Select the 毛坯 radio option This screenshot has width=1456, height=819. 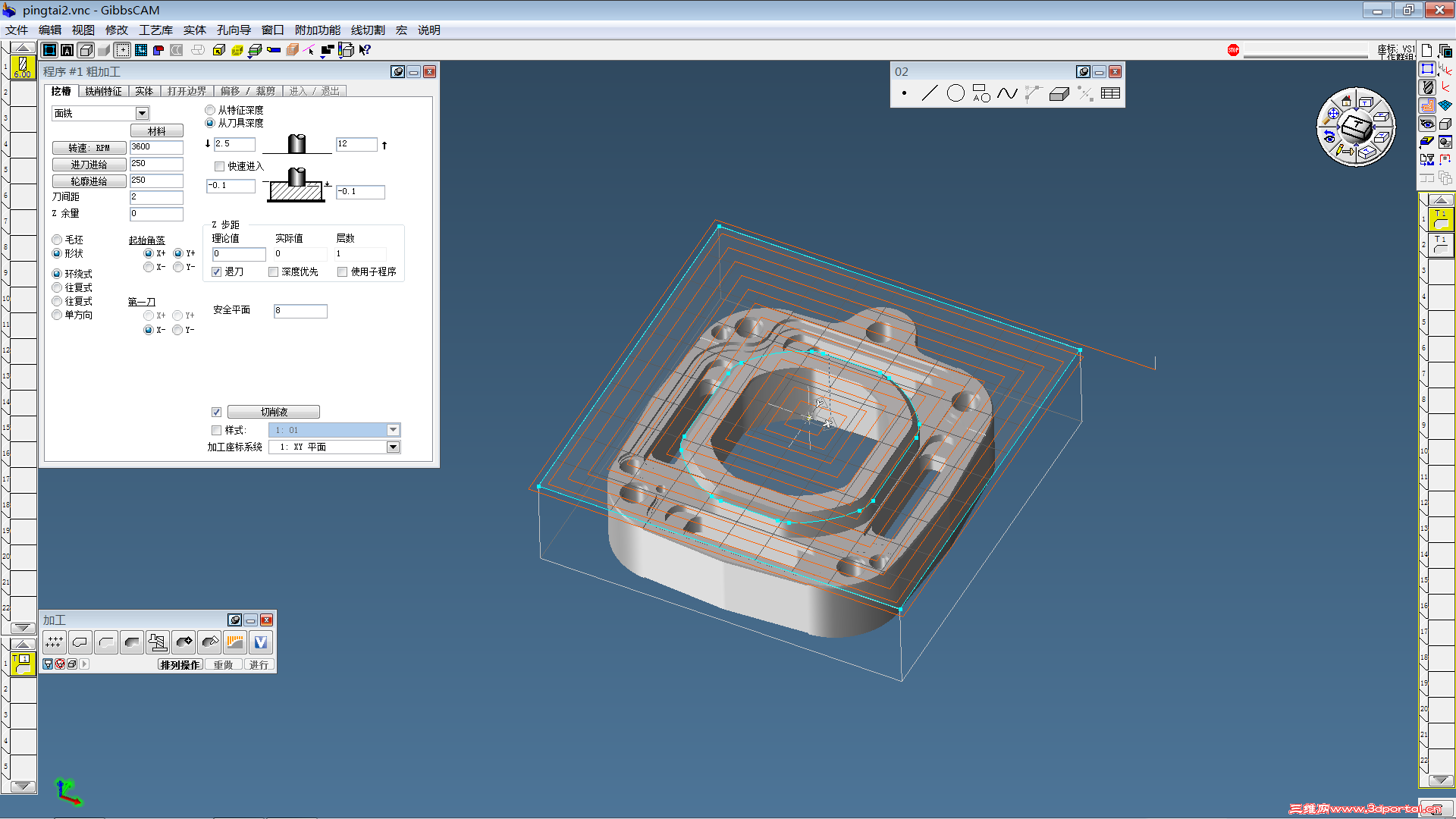tap(57, 240)
